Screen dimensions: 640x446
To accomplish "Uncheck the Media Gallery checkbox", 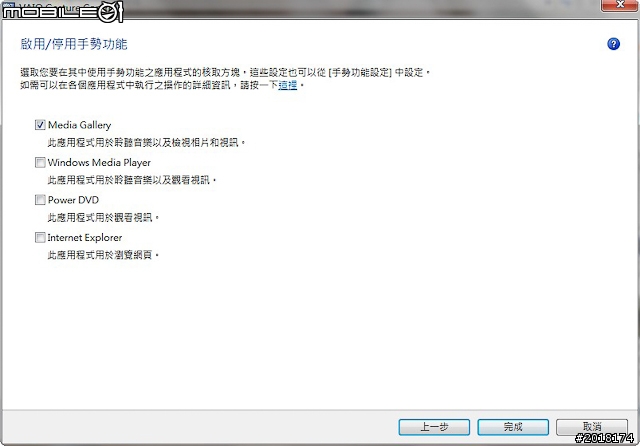I will (x=40, y=125).
